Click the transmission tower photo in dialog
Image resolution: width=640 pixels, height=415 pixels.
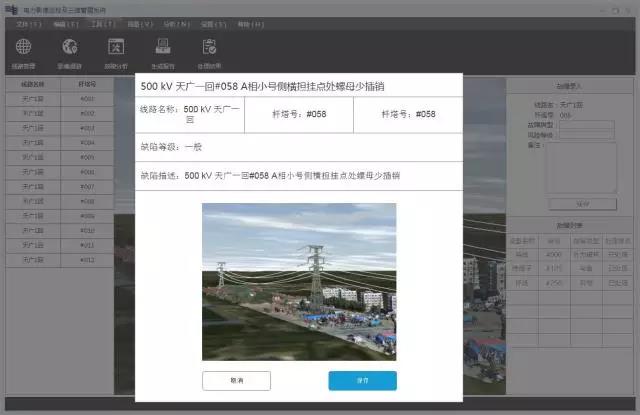pos(299,281)
